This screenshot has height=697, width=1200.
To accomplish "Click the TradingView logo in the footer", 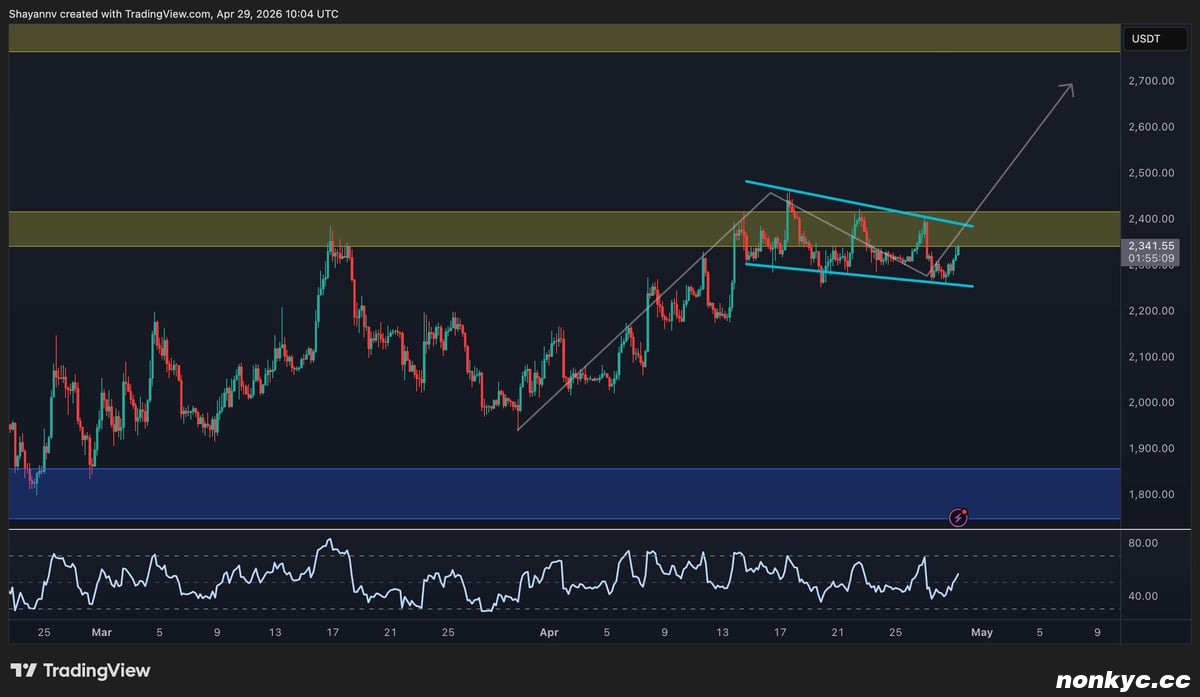I will coord(80,671).
